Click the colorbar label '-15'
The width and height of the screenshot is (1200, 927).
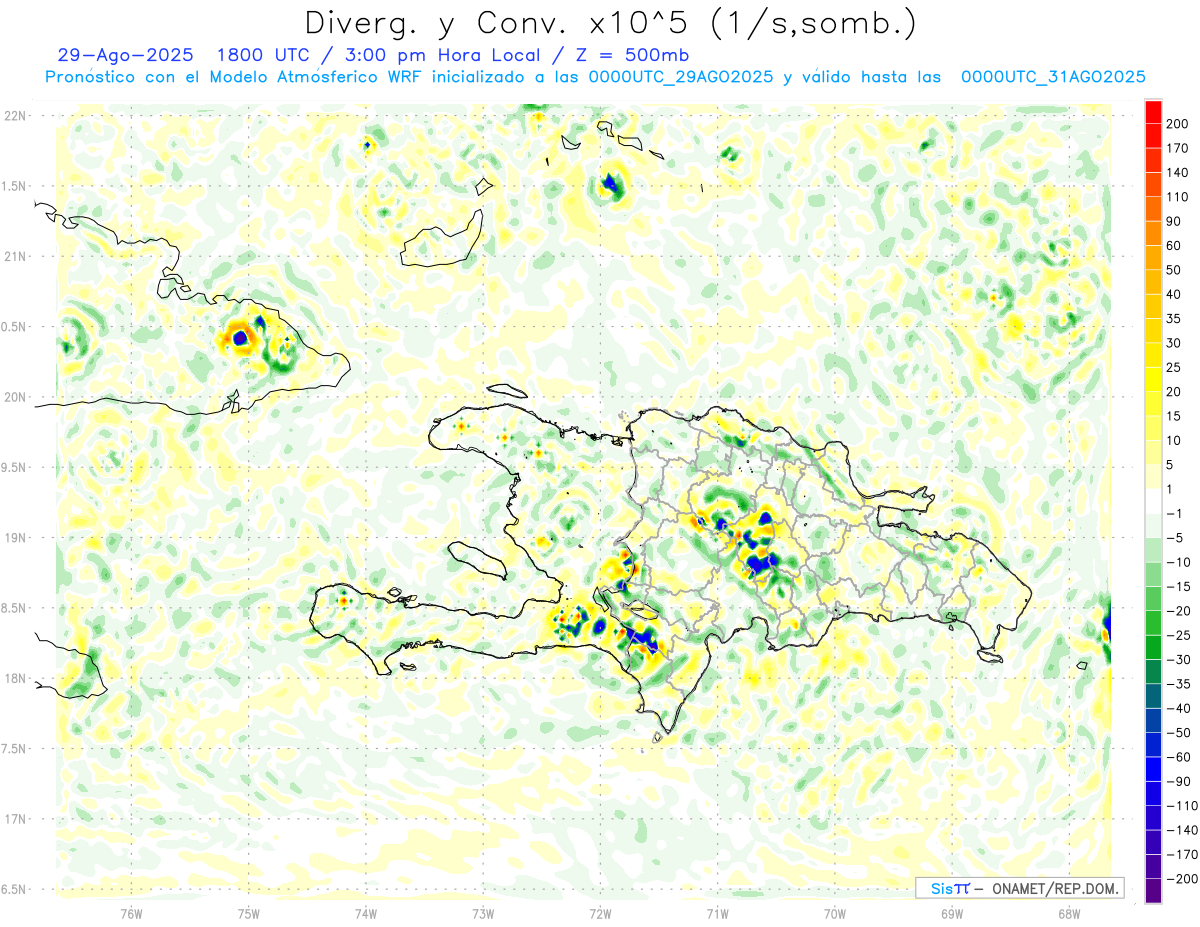[x=1177, y=587]
